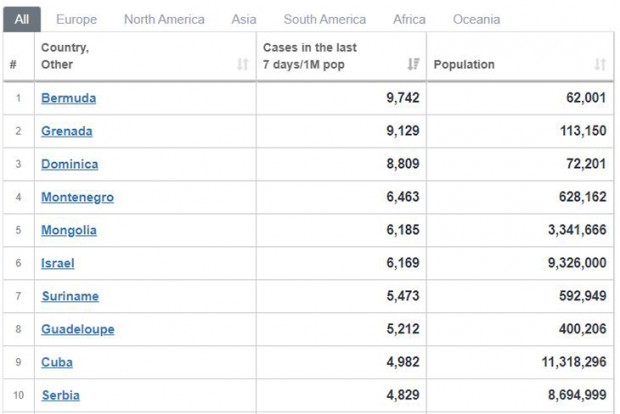
Task: Click the Grenada link
Action: click(67, 131)
